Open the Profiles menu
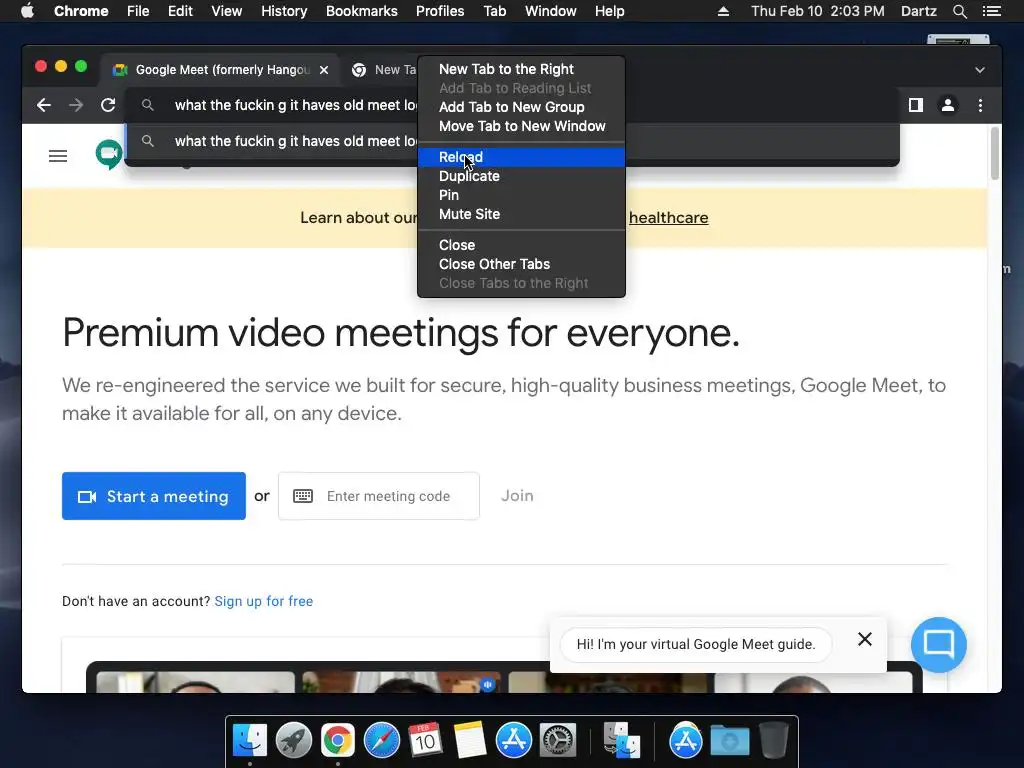 (x=440, y=11)
